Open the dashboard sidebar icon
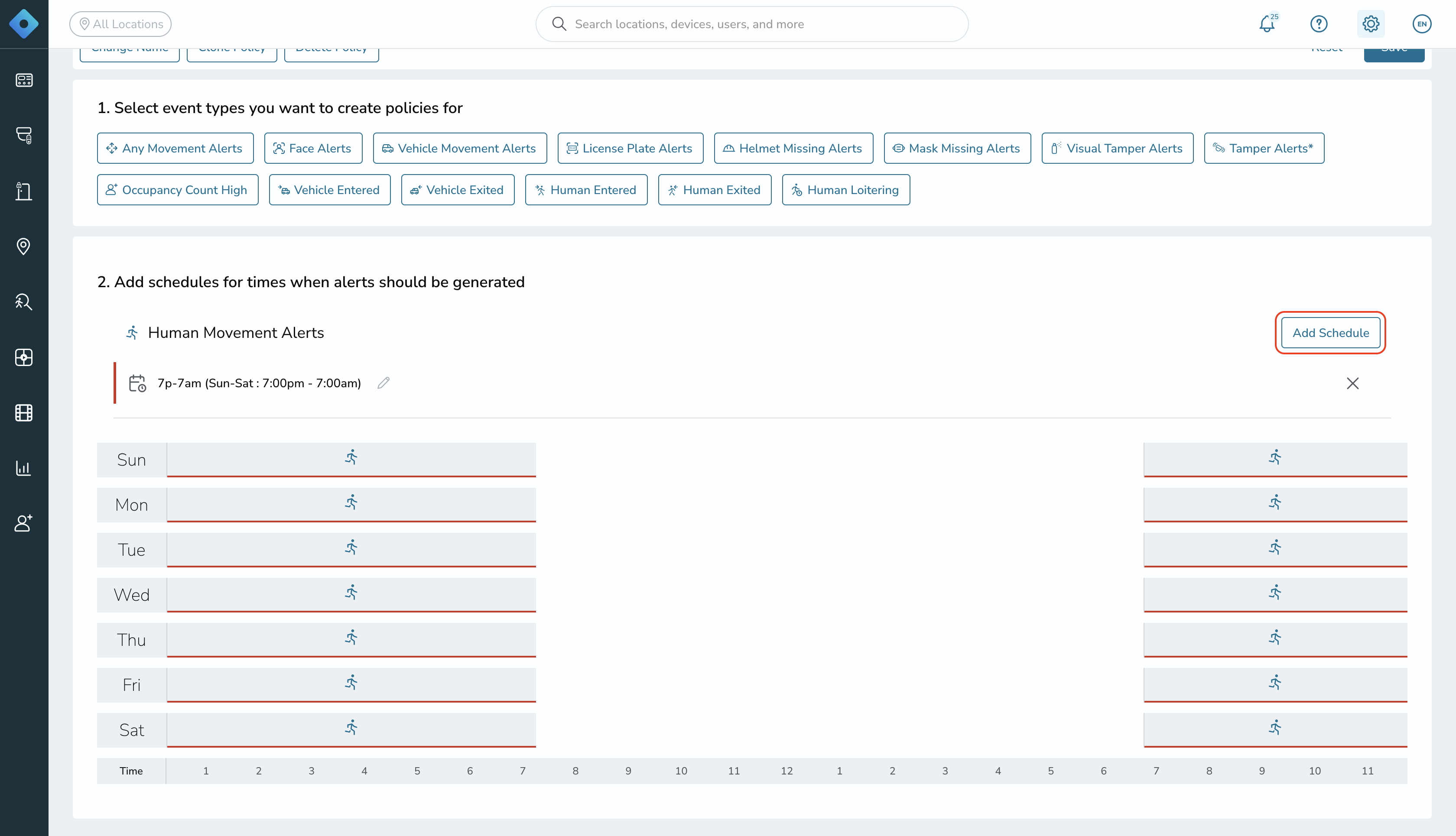 point(23,80)
